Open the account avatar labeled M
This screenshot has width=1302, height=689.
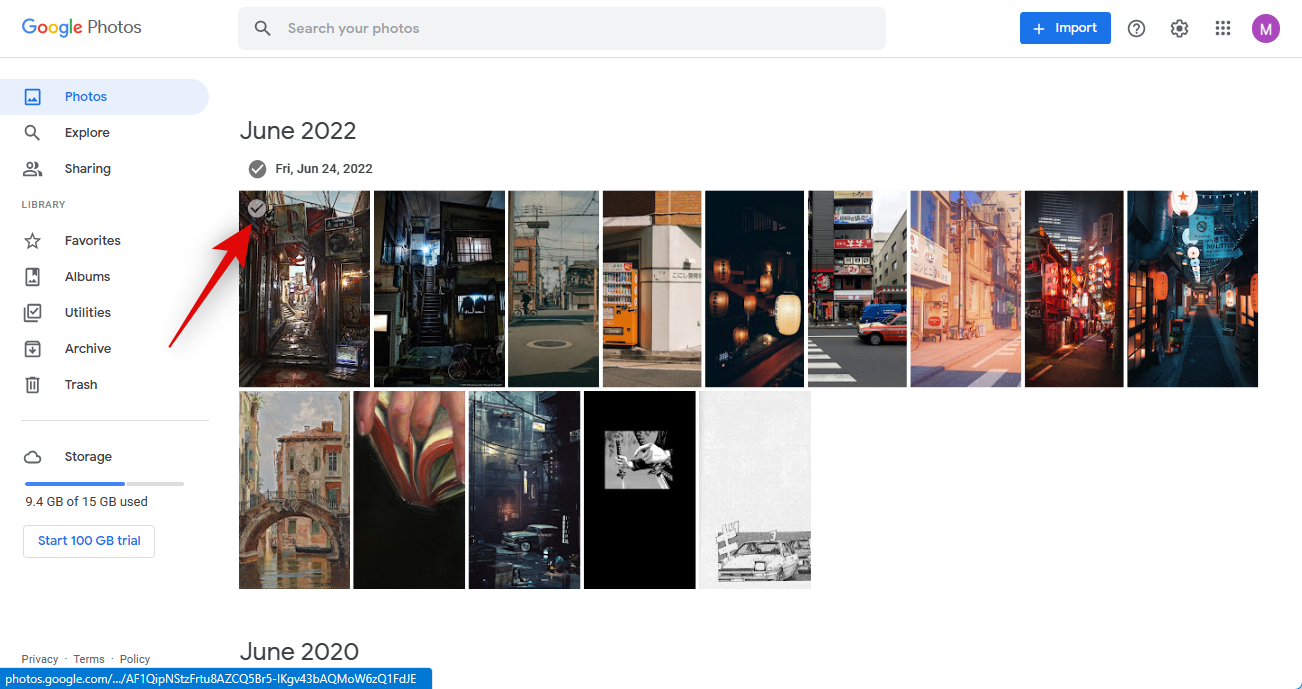coord(1265,28)
